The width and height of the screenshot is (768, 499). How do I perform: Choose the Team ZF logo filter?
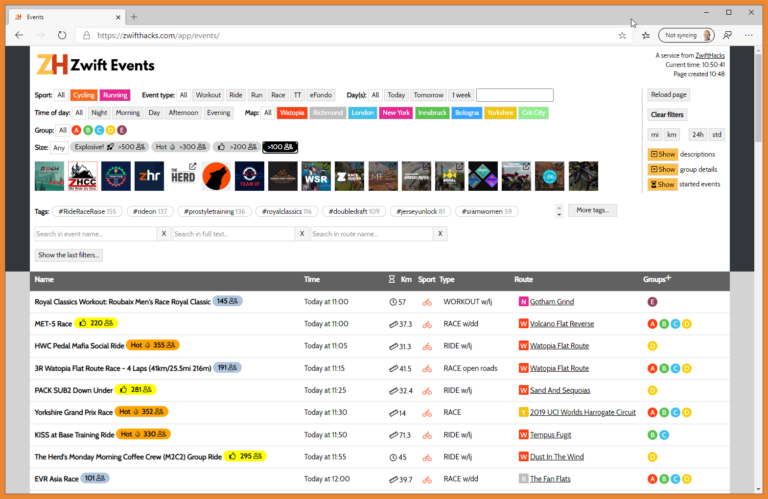249,176
